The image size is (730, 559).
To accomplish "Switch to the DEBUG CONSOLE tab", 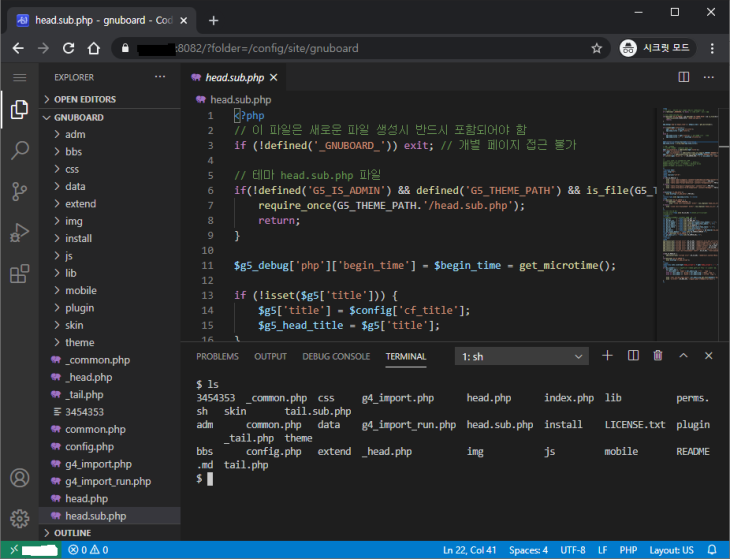I will [x=336, y=356].
